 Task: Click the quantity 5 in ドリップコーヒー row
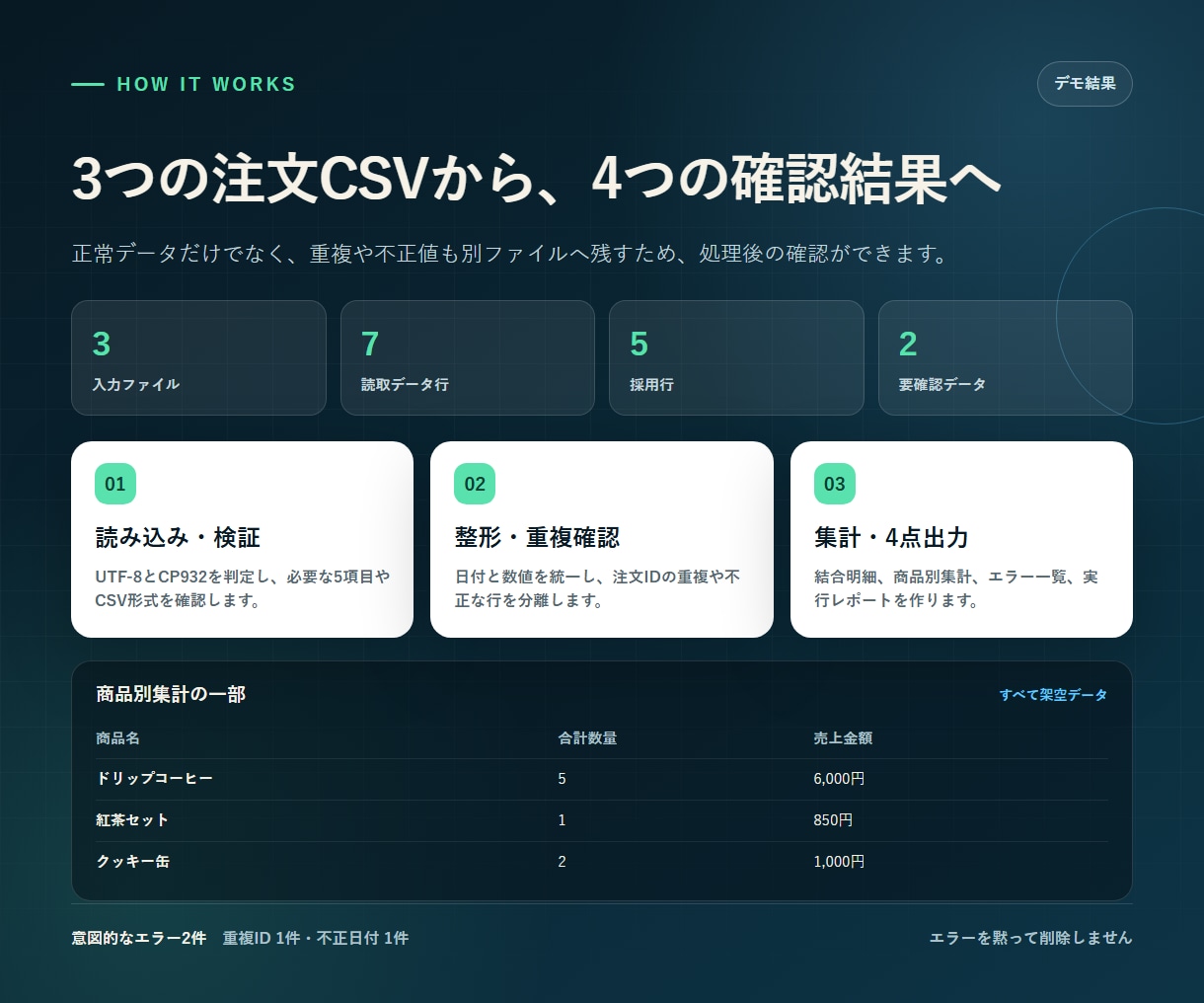563,779
